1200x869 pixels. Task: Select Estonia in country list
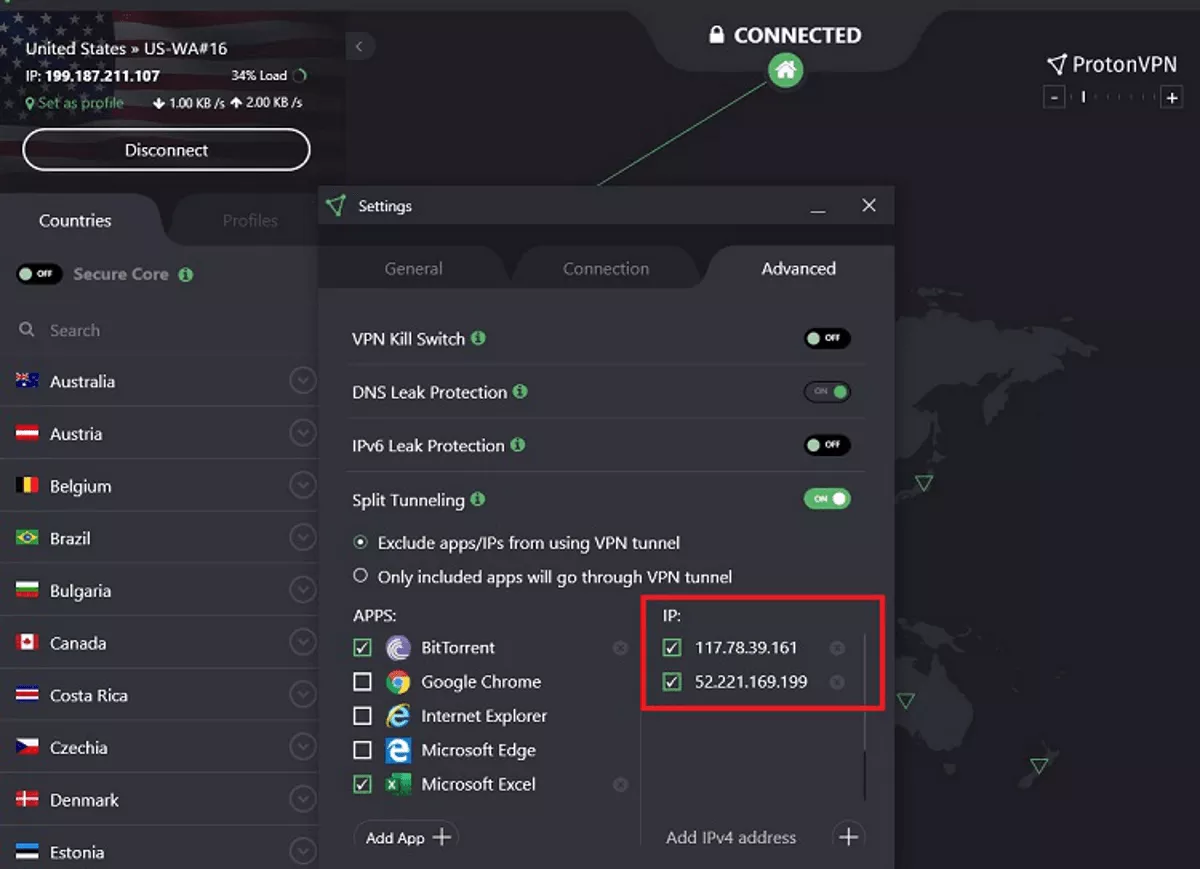(158, 852)
